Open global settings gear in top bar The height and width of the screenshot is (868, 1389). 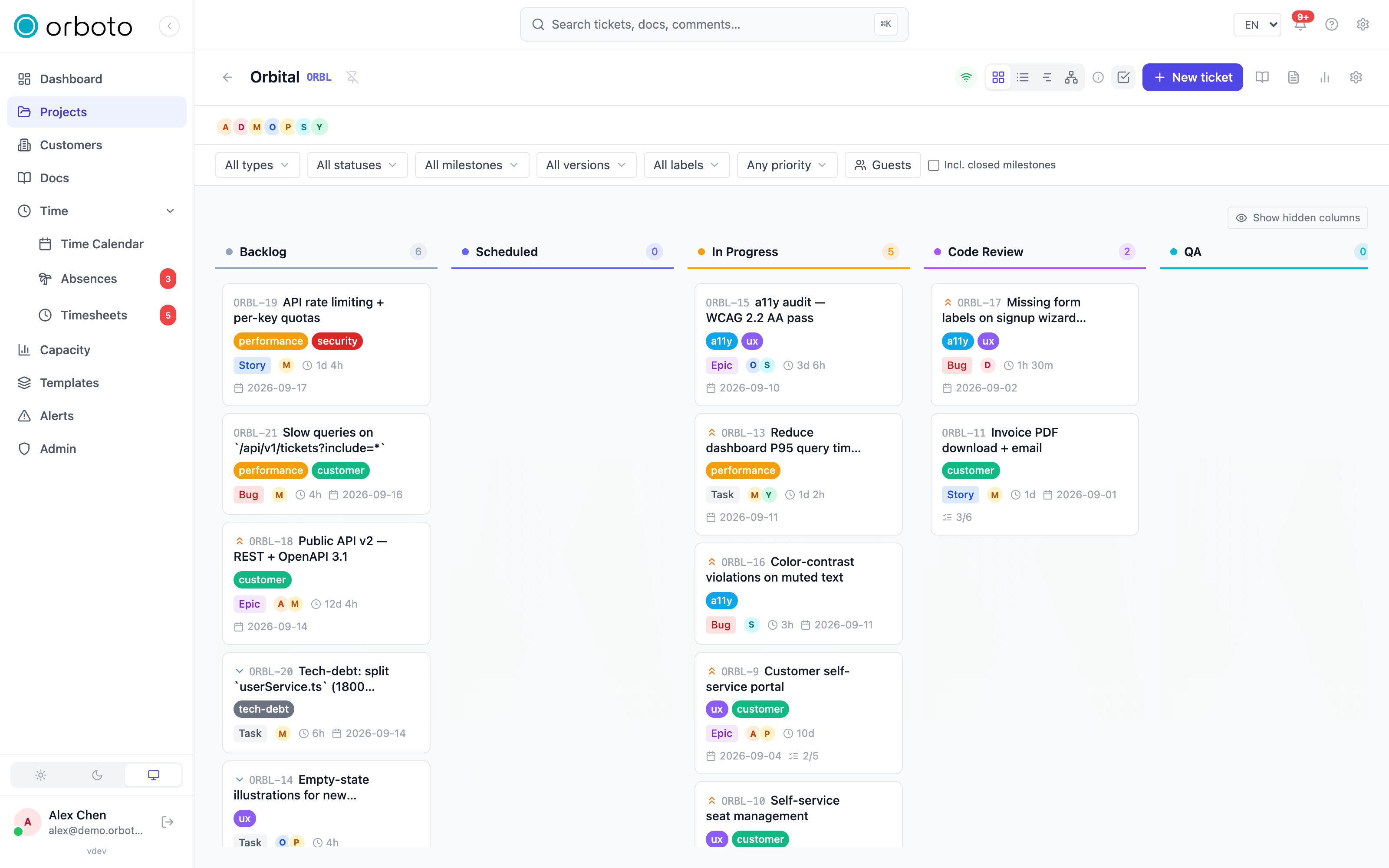pyautogui.click(x=1363, y=25)
